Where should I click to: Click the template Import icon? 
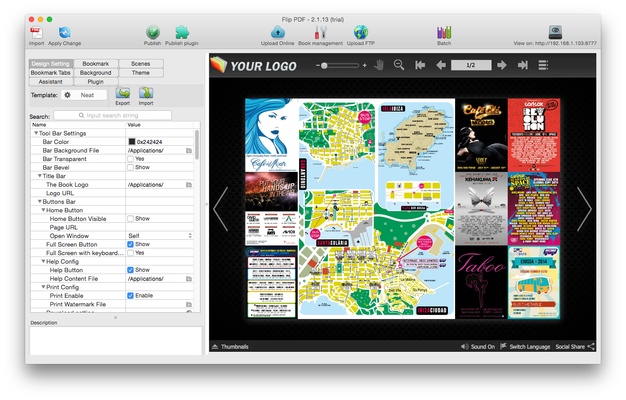tap(146, 93)
